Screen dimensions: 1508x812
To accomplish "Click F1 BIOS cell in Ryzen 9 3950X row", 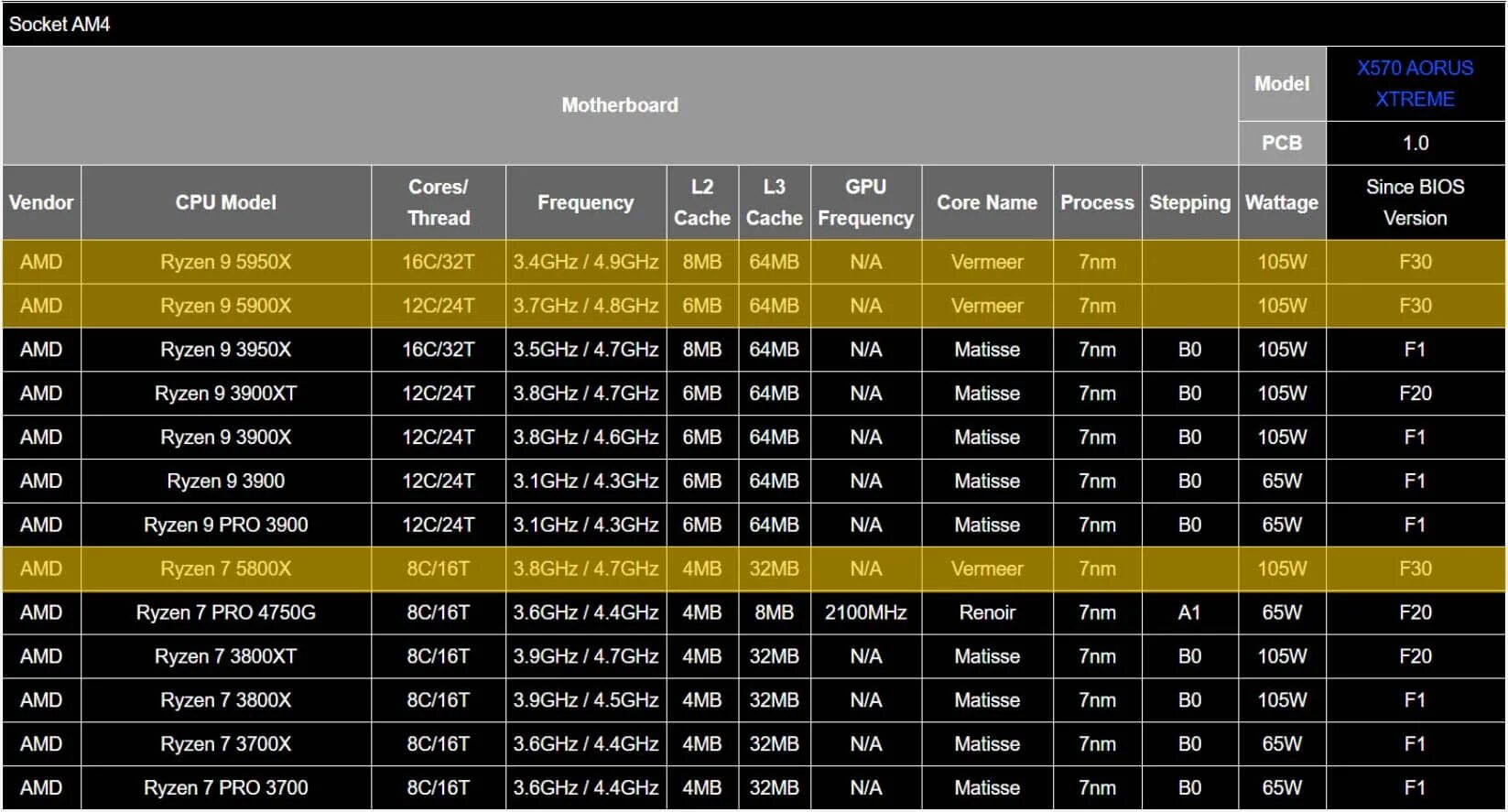I will point(1416,350).
